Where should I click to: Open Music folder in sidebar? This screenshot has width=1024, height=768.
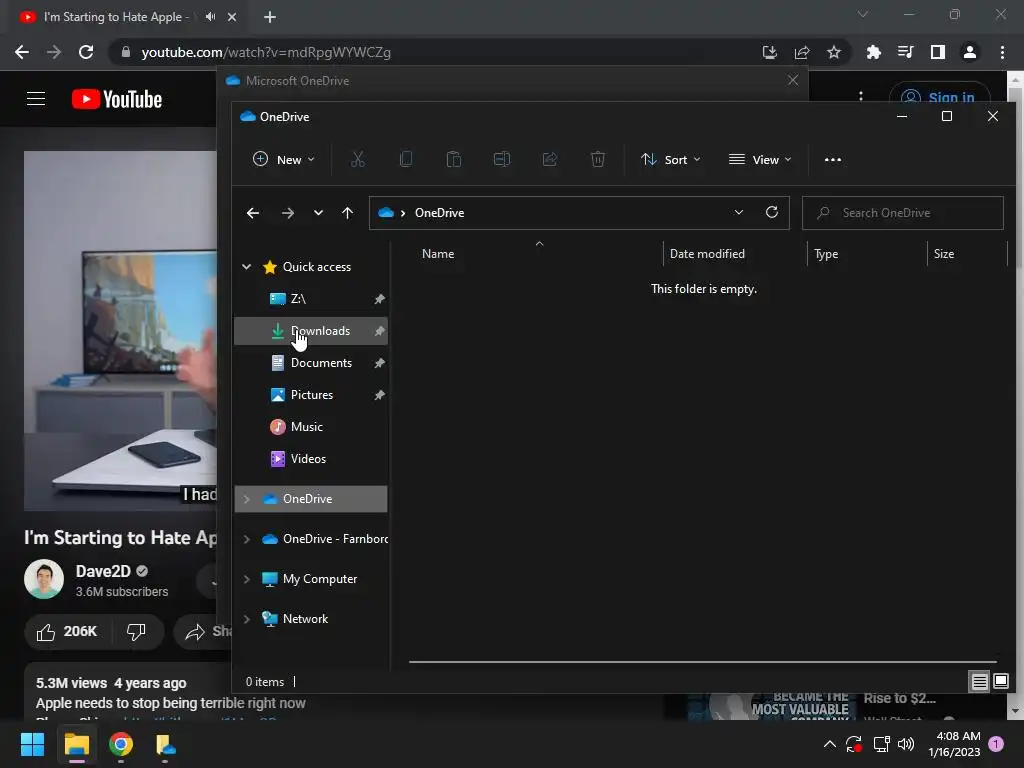[x=311, y=426]
